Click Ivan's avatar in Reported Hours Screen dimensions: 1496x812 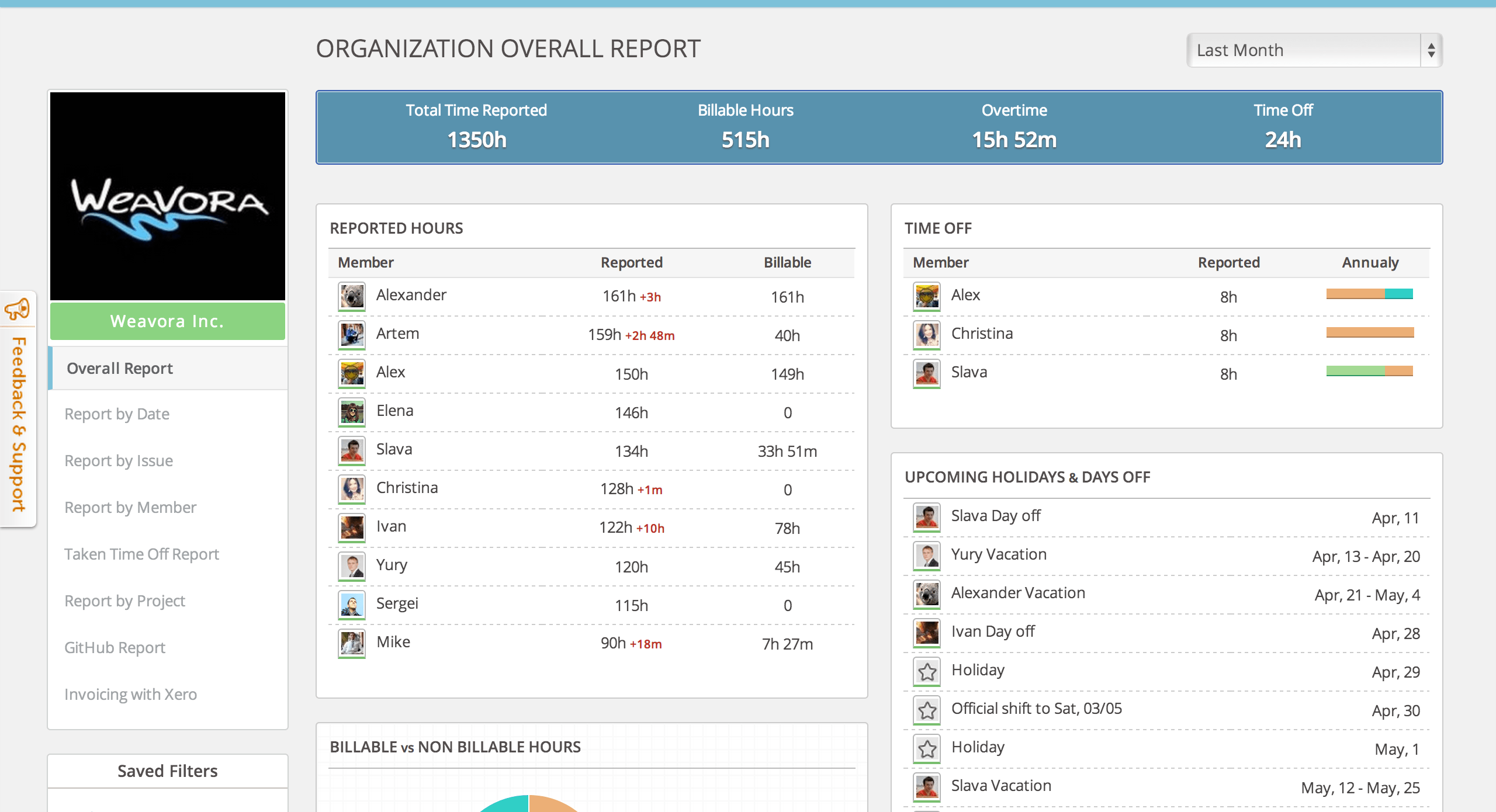coord(352,528)
